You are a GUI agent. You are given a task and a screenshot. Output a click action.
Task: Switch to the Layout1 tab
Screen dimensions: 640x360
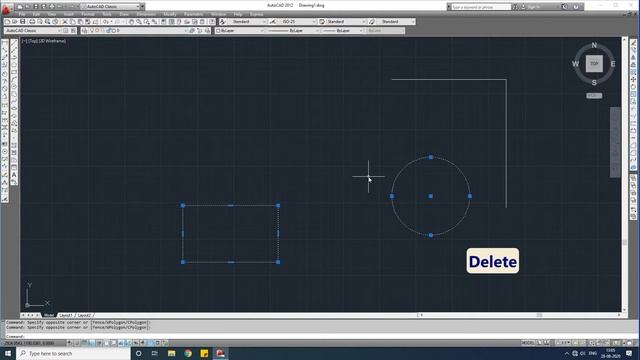pyautogui.click(x=66, y=316)
